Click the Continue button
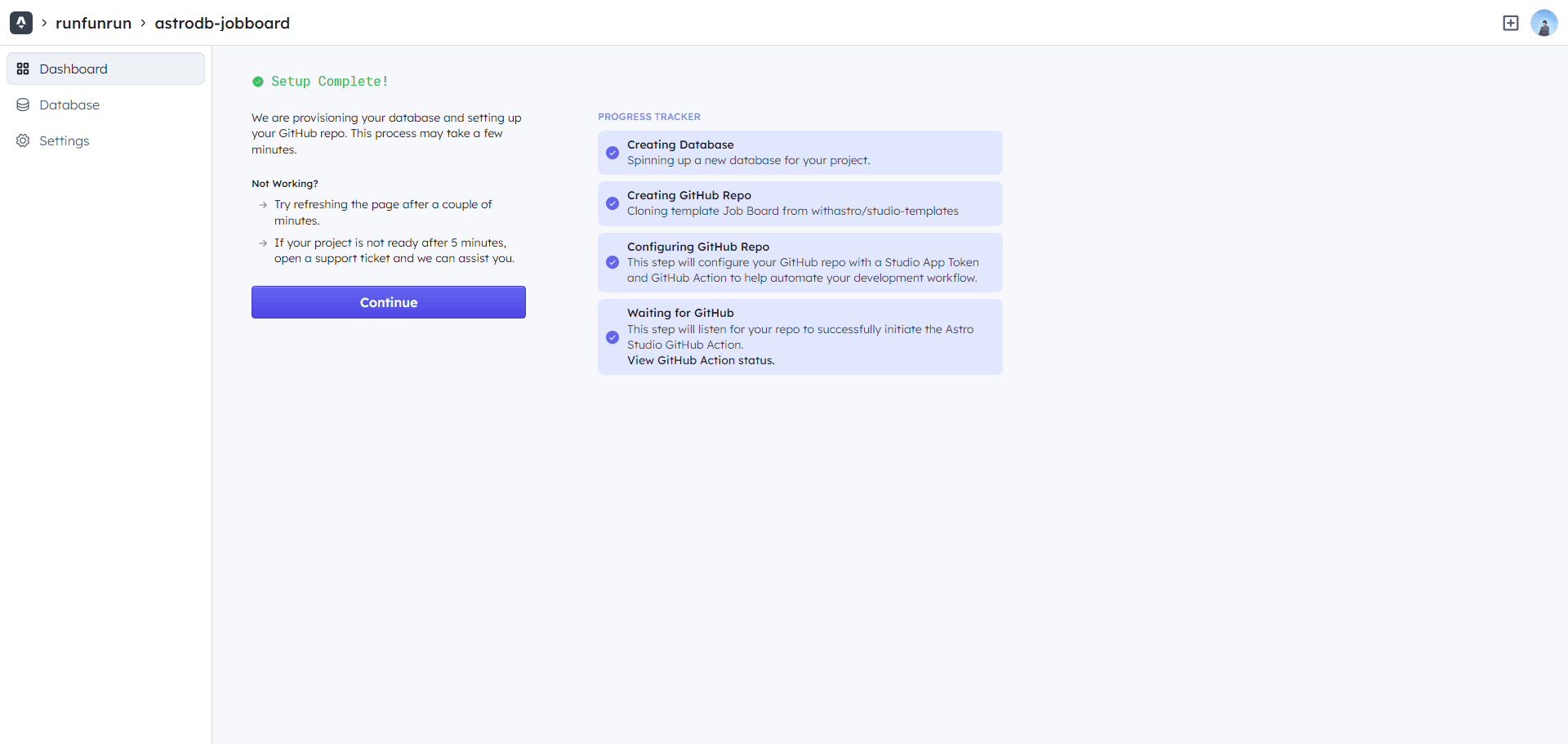1568x744 pixels. coord(389,302)
